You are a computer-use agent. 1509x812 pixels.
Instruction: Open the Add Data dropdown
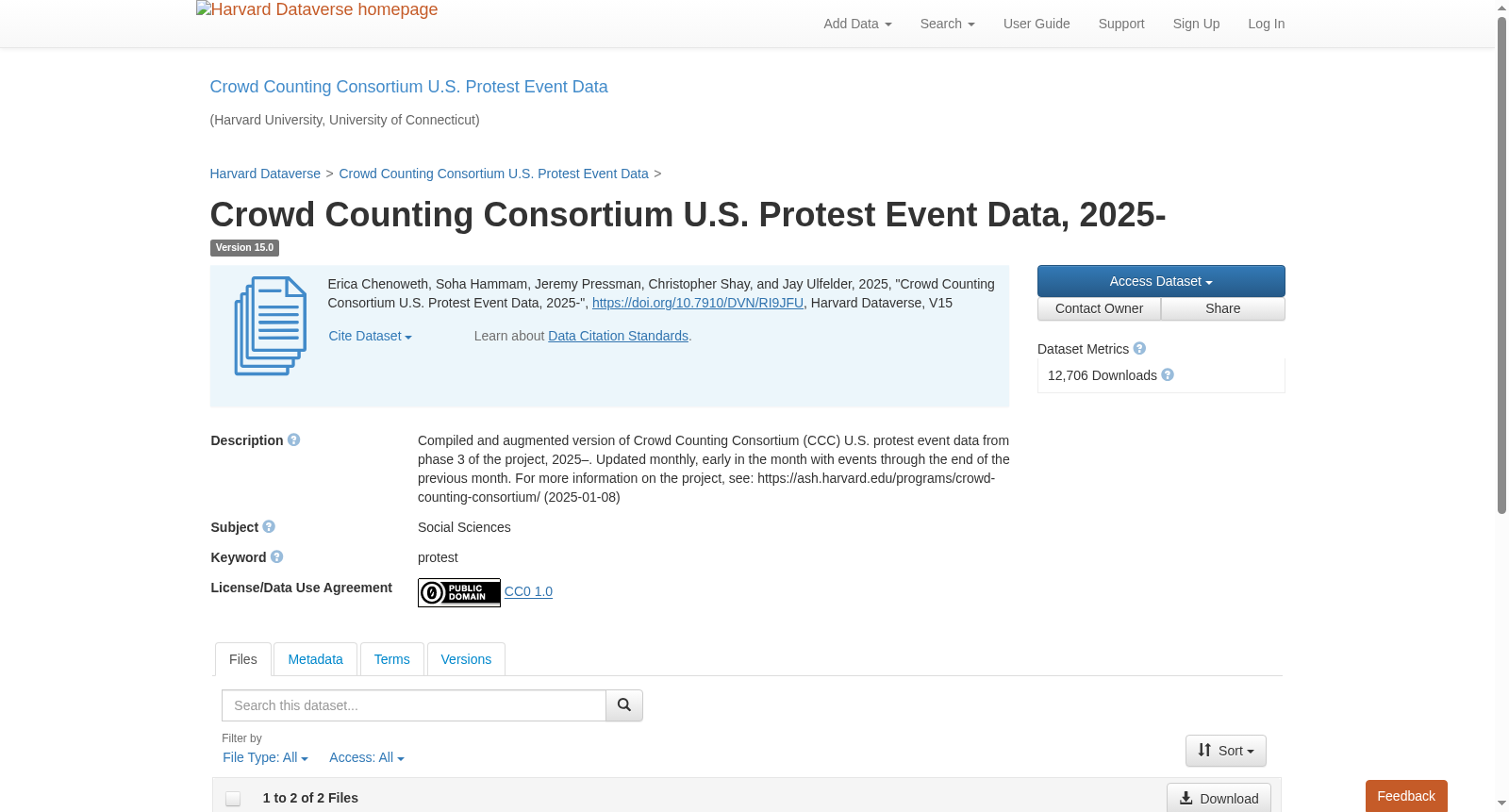click(857, 24)
